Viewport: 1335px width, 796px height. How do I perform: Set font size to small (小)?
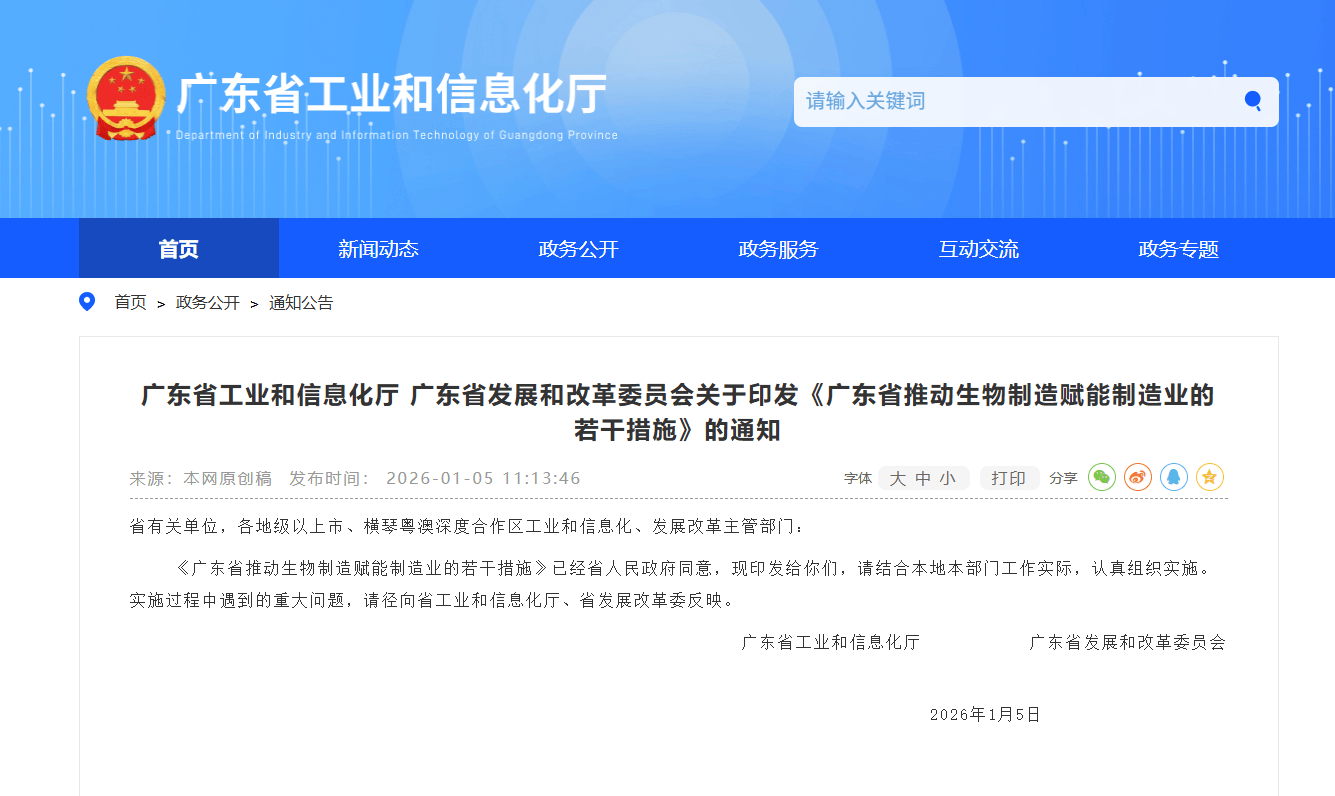point(947,479)
